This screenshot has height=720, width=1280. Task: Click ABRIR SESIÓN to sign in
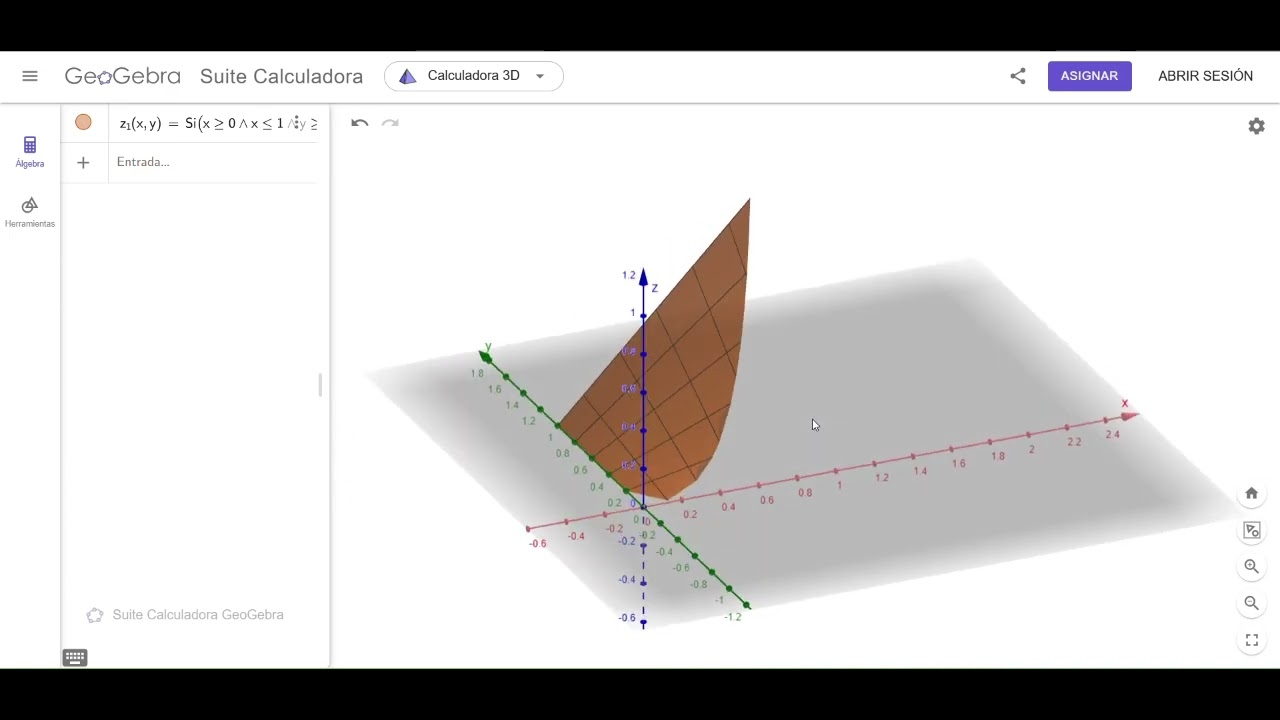pyautogui.click(x=1205, y=76)
